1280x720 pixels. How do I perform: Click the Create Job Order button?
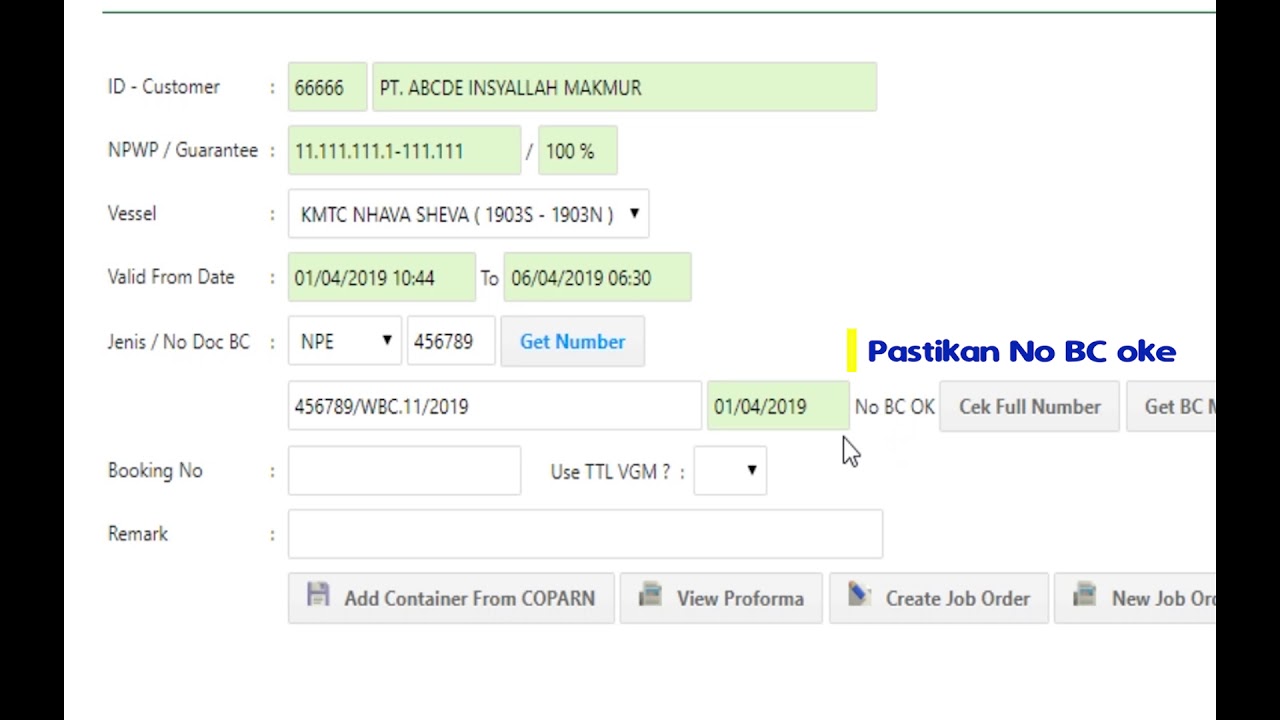939,598
